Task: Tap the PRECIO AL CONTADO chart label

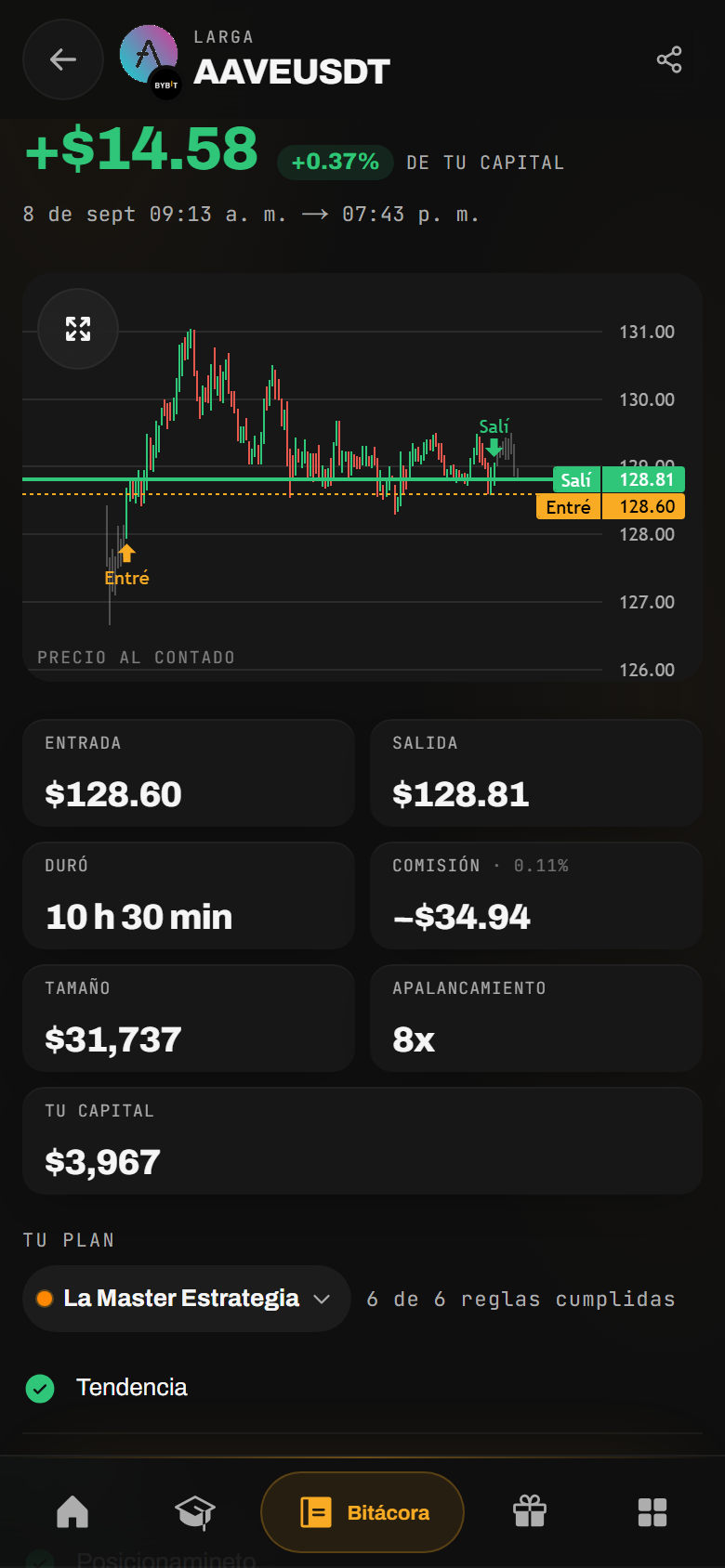Action: tap(136, 658)
